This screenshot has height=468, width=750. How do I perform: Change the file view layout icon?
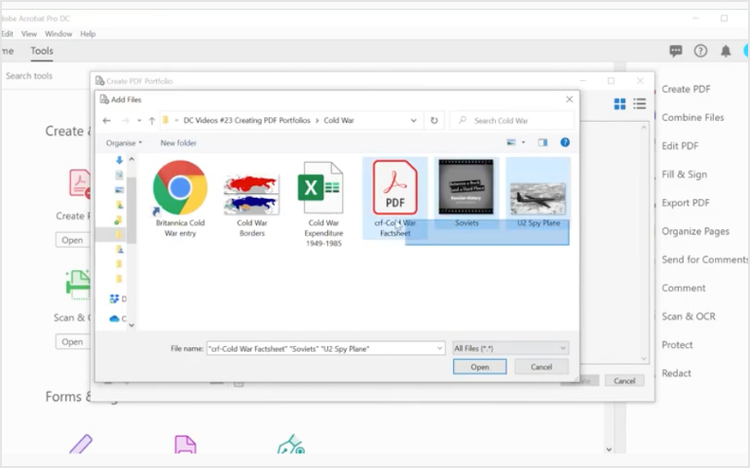click(511, 142)
